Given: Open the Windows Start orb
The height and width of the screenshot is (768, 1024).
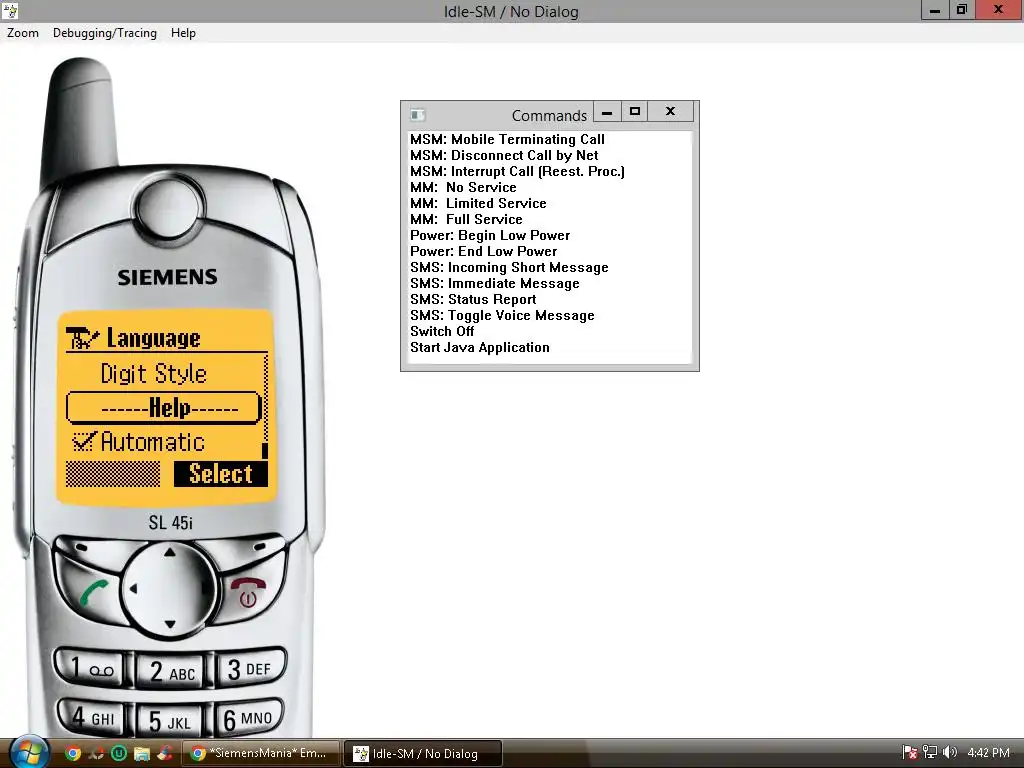Looking at the screenshot, I should [29, 753].
